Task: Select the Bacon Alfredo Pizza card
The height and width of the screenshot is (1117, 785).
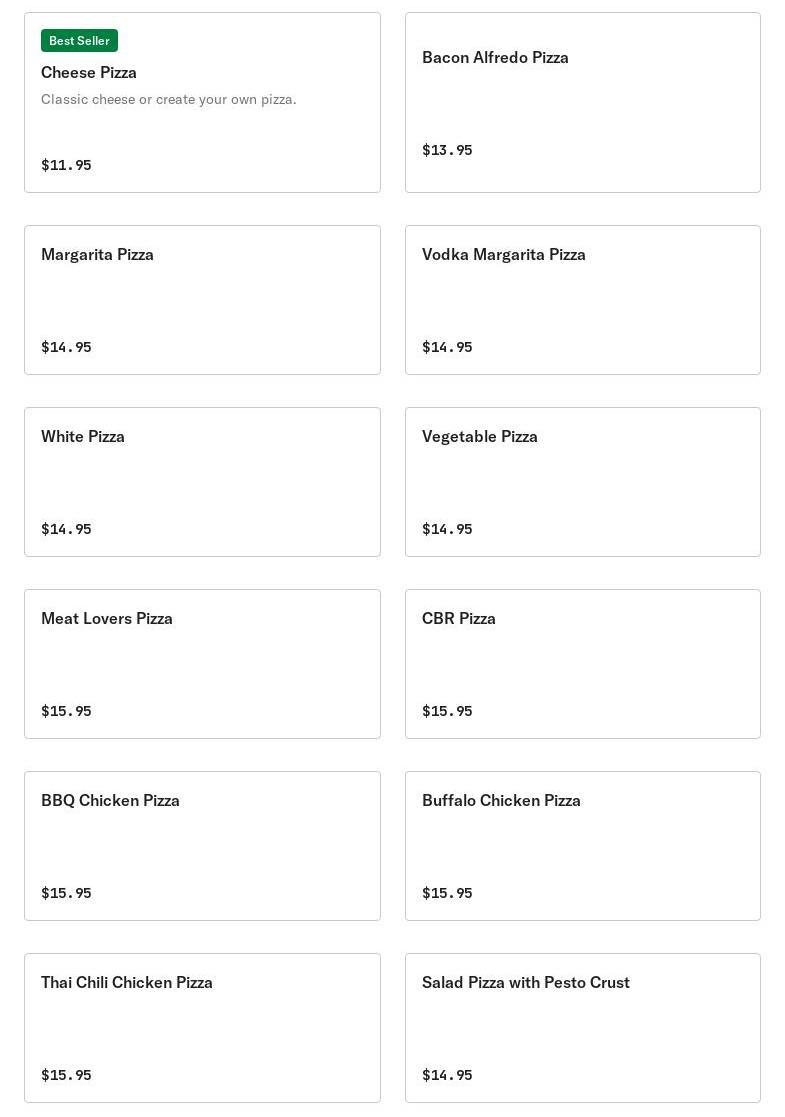Action: pyautogui.click(x=583, y=102)
